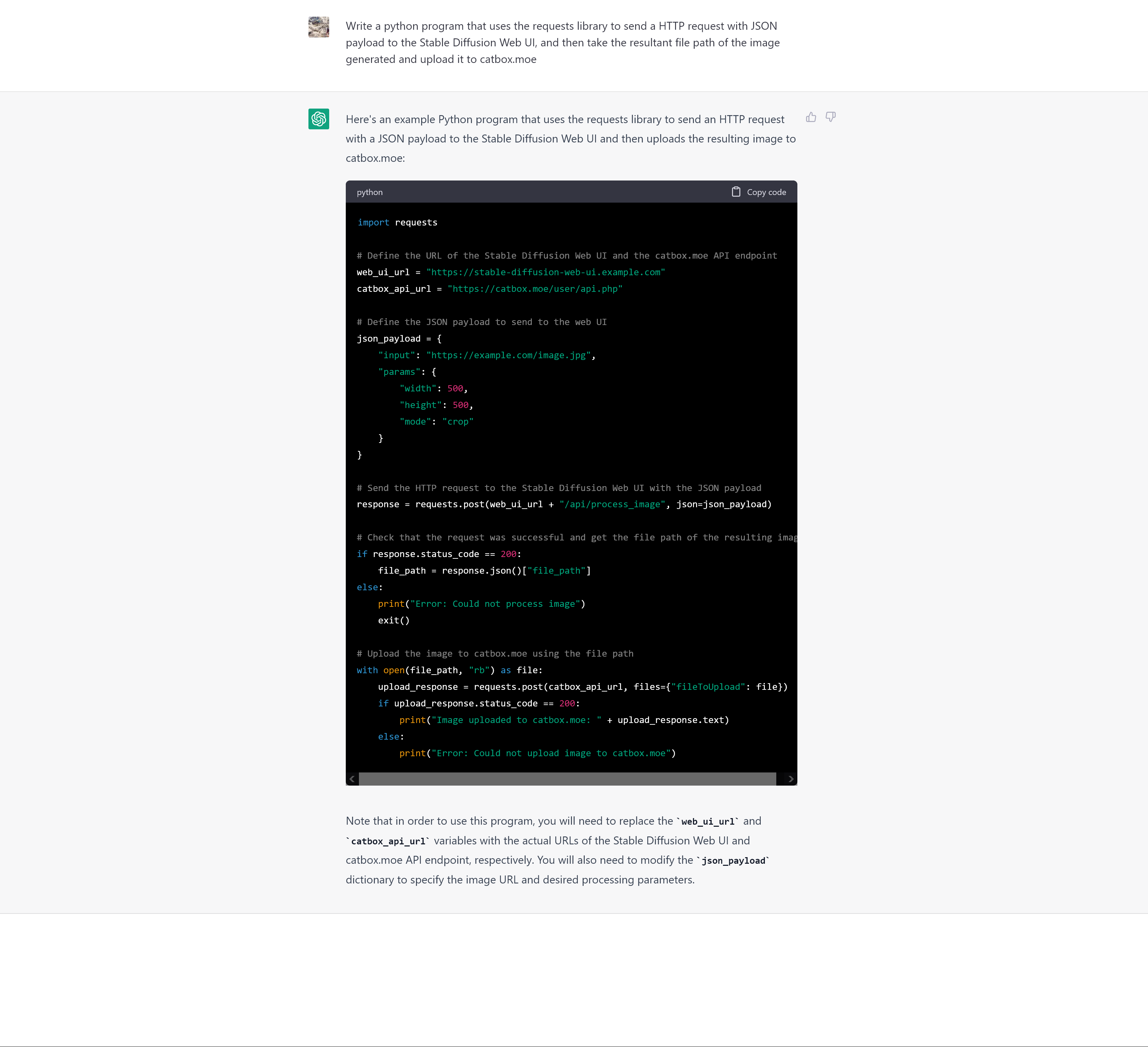This screenshot has height=1047, width=1148.
Task: Click the exit() line
Action: coord(394,621)
